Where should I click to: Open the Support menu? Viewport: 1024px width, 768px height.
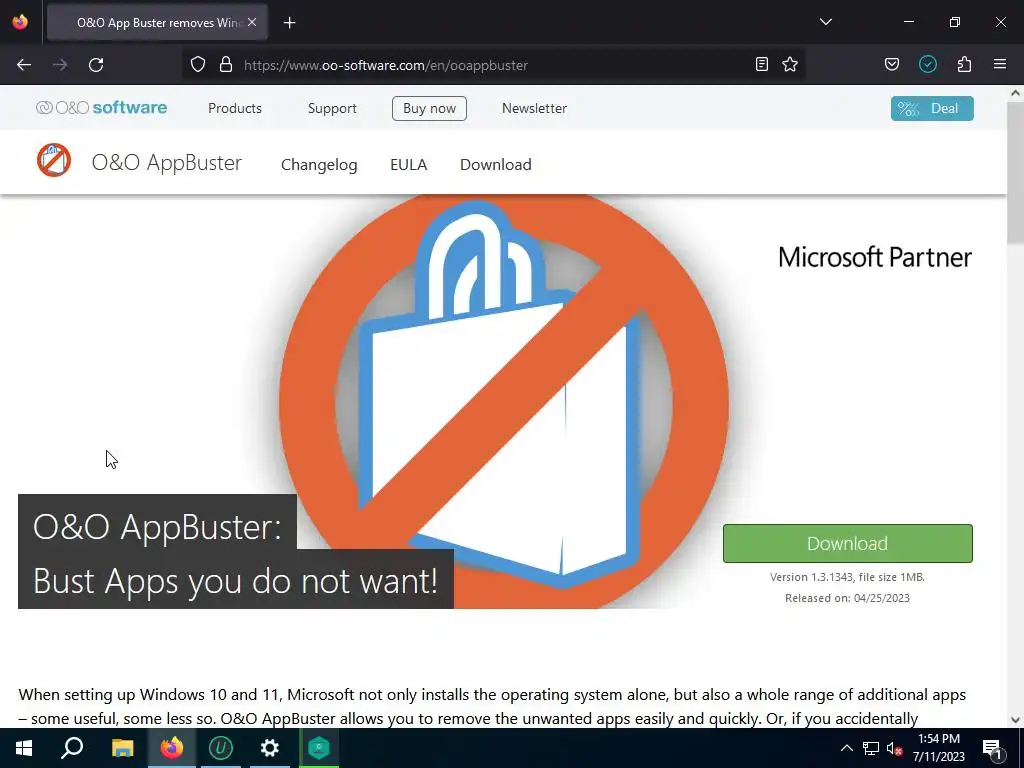[x=332, y=108]
